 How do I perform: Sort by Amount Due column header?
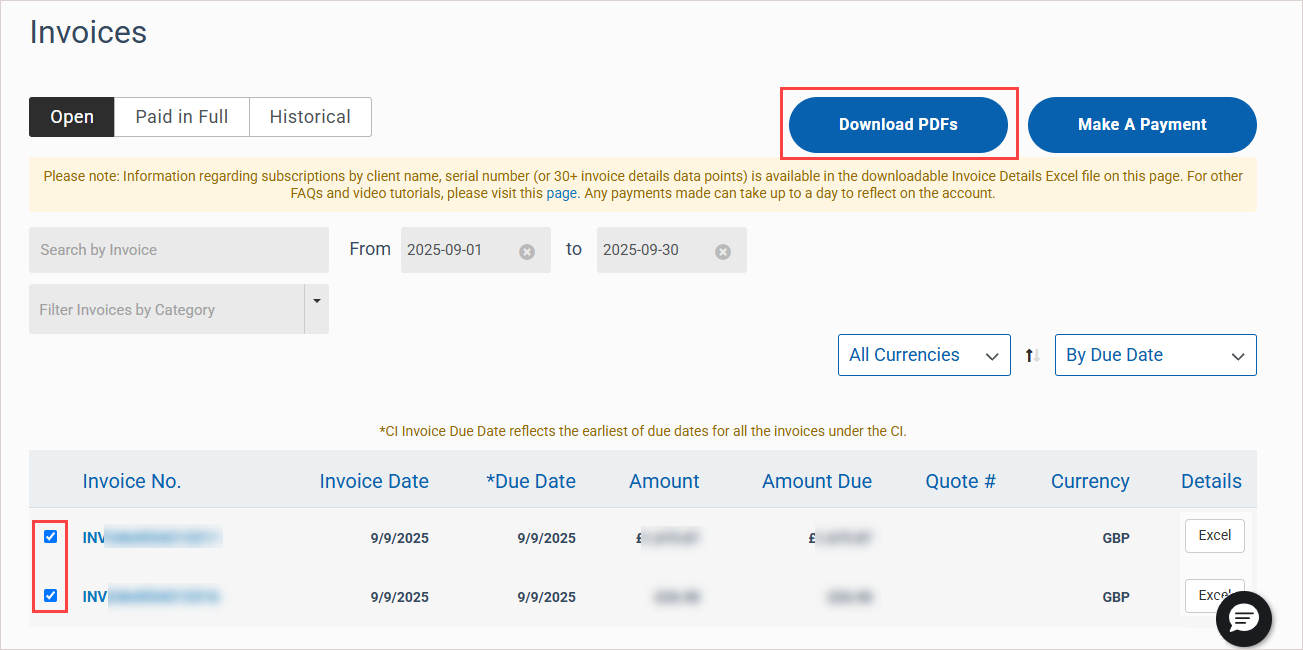(x=816, y=481)
